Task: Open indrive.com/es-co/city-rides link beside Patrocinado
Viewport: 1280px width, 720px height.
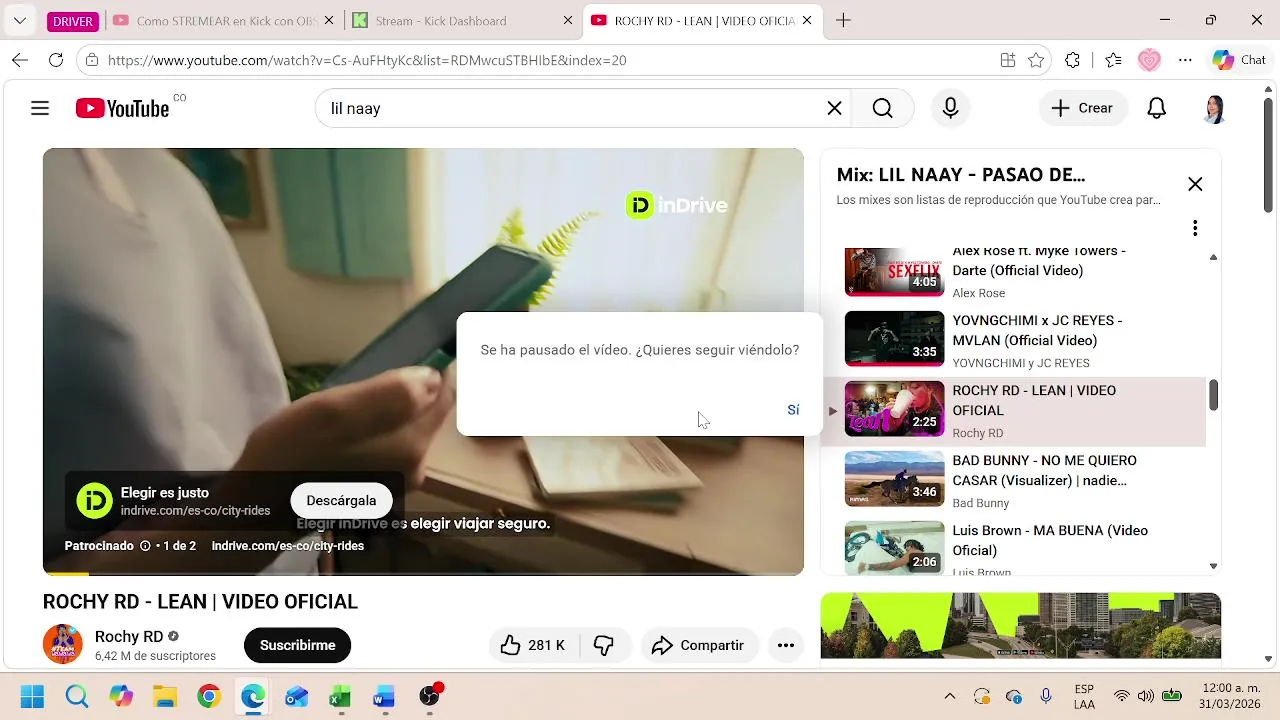Action: tap(288, 546)
